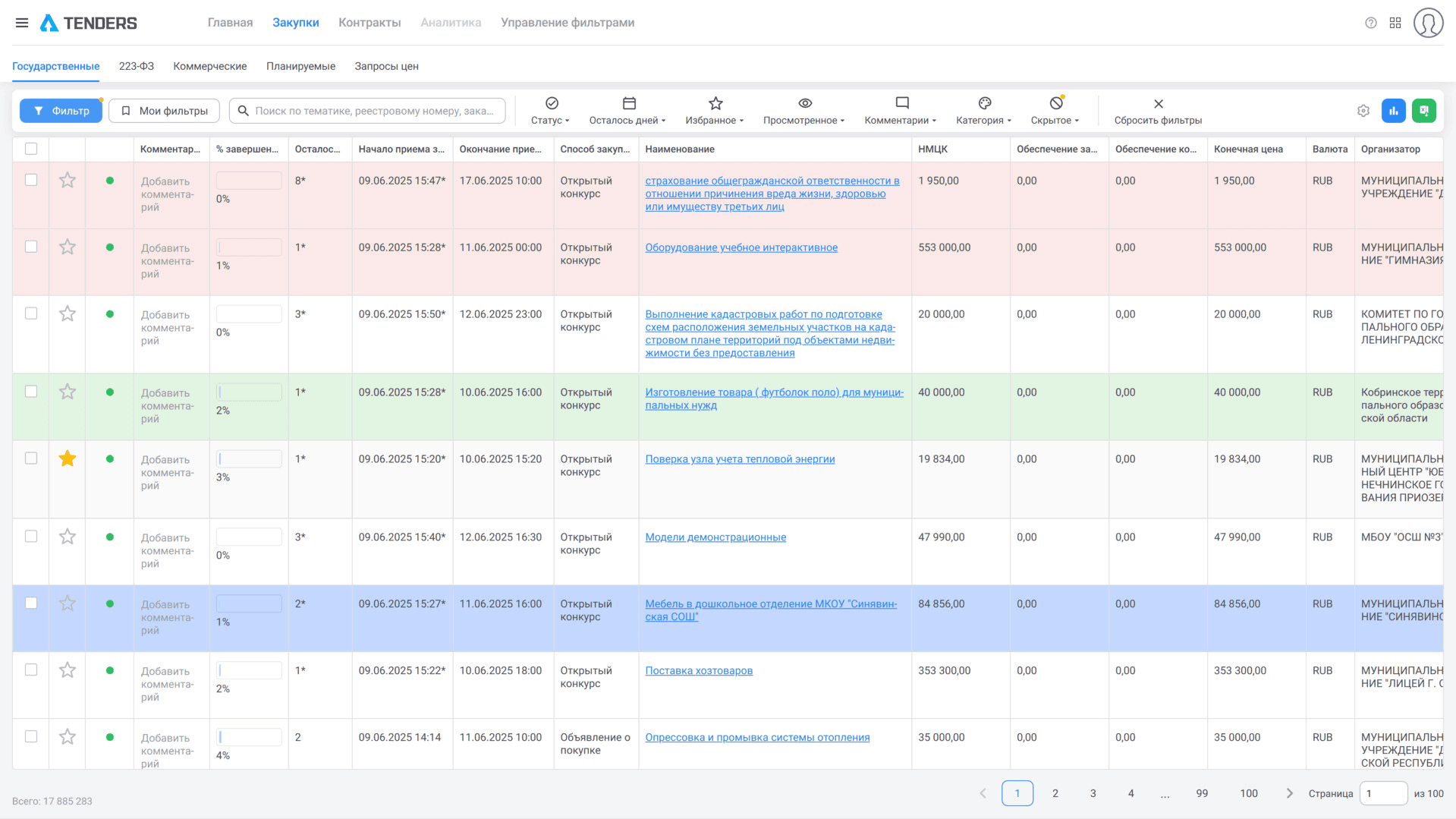Open Мои фильтры button
1456x819 pixels.
164,111
